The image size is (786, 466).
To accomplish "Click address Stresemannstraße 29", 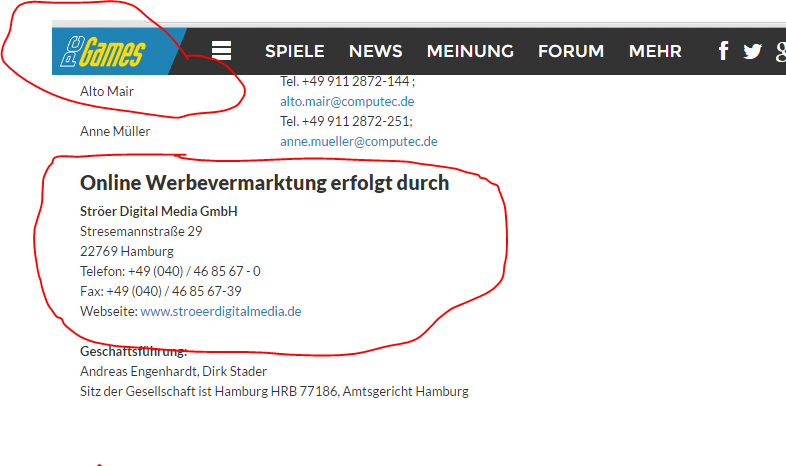I will point(141,231).
